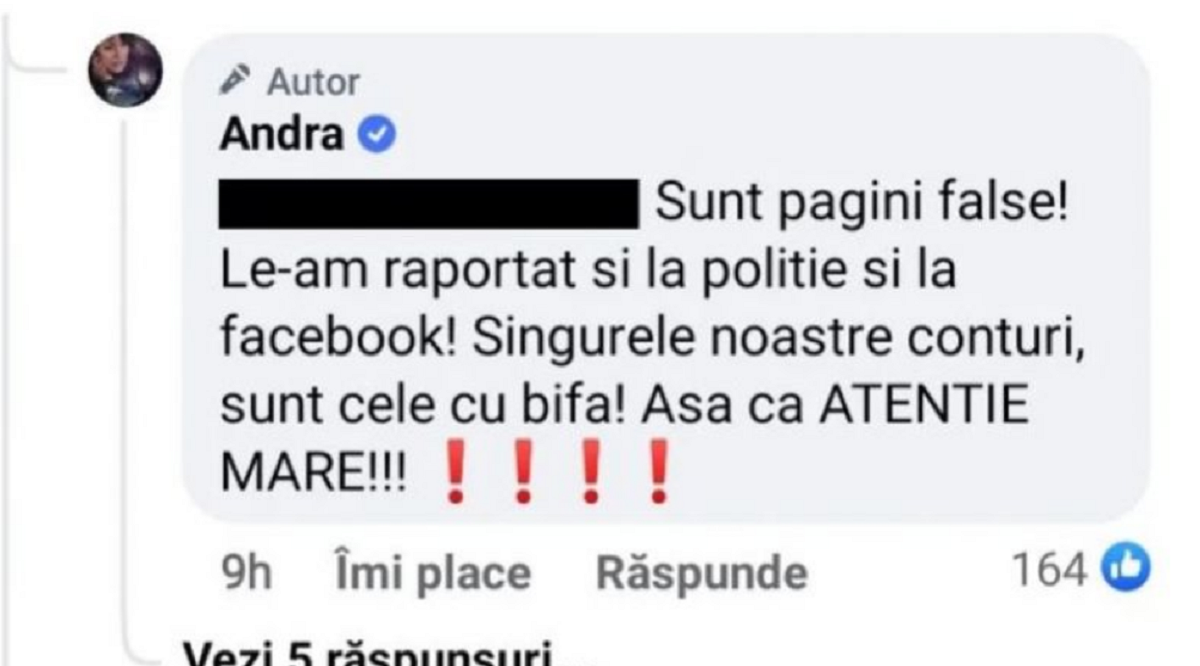Click the text "Sunt pagini false!"
This screenshot has width=1200, height=666.
click(x=861, y=208)
